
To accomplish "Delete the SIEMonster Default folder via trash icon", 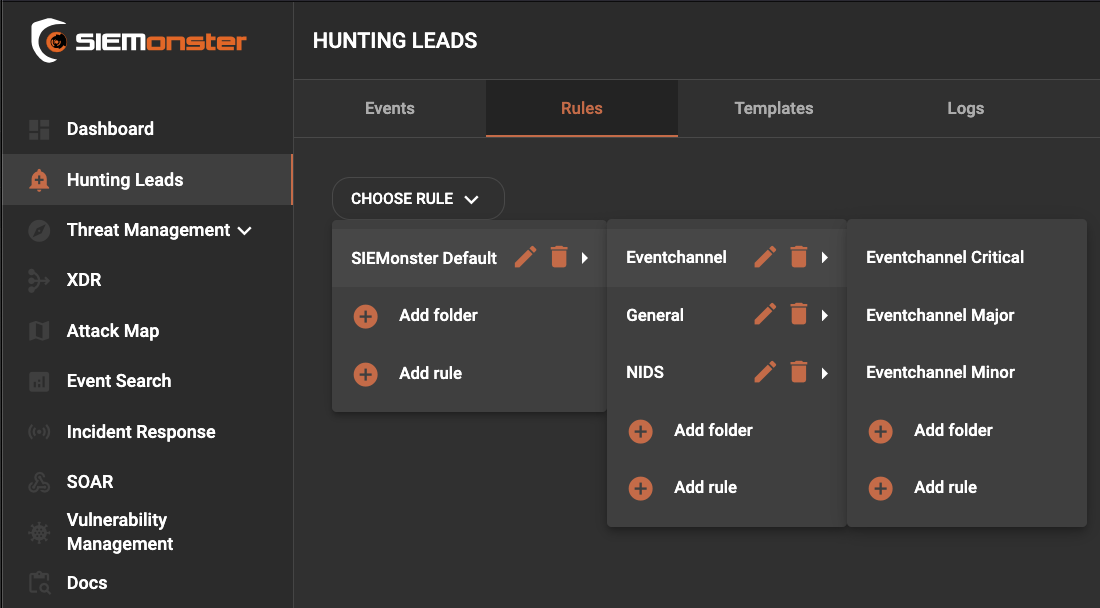I will [x=559, y=258].
